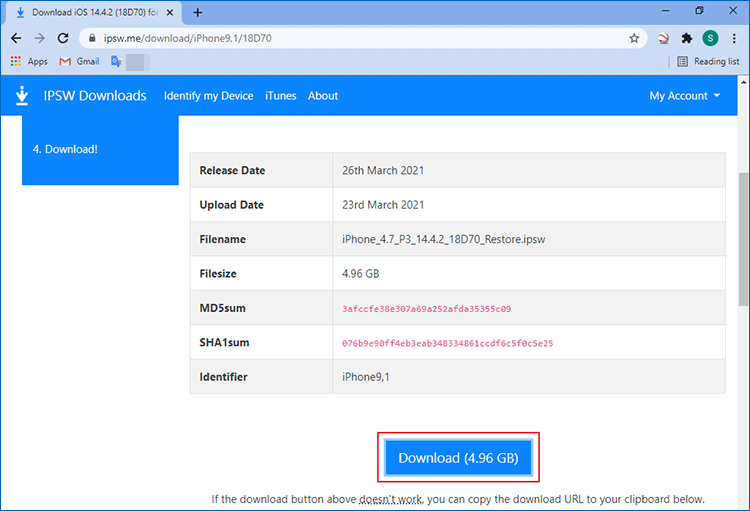
Task: View site info via the padlock icon
Action: pyautogui.click(x=93, y=38)
